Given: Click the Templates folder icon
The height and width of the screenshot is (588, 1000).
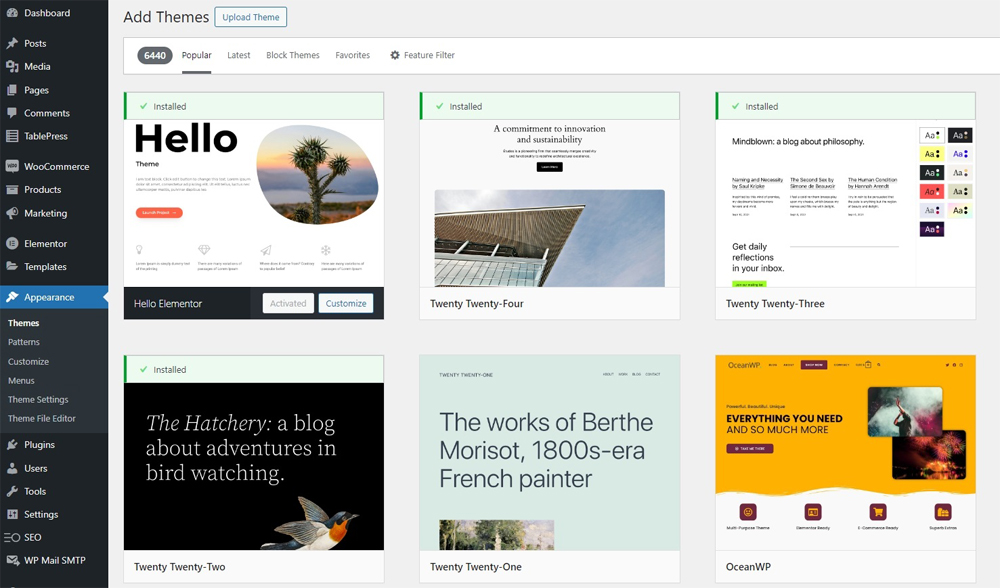Looking at the screenshot, I should 12,267.
